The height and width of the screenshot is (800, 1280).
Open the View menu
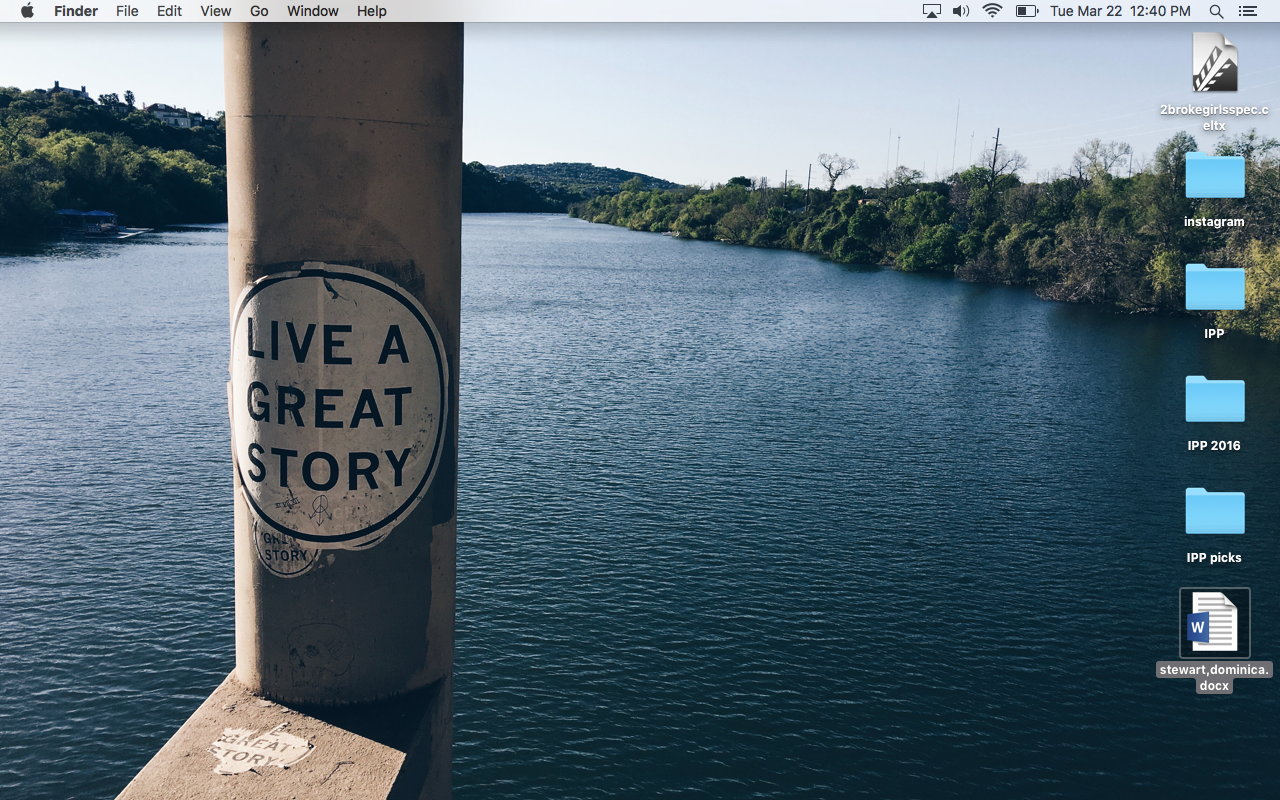(215, 11)
